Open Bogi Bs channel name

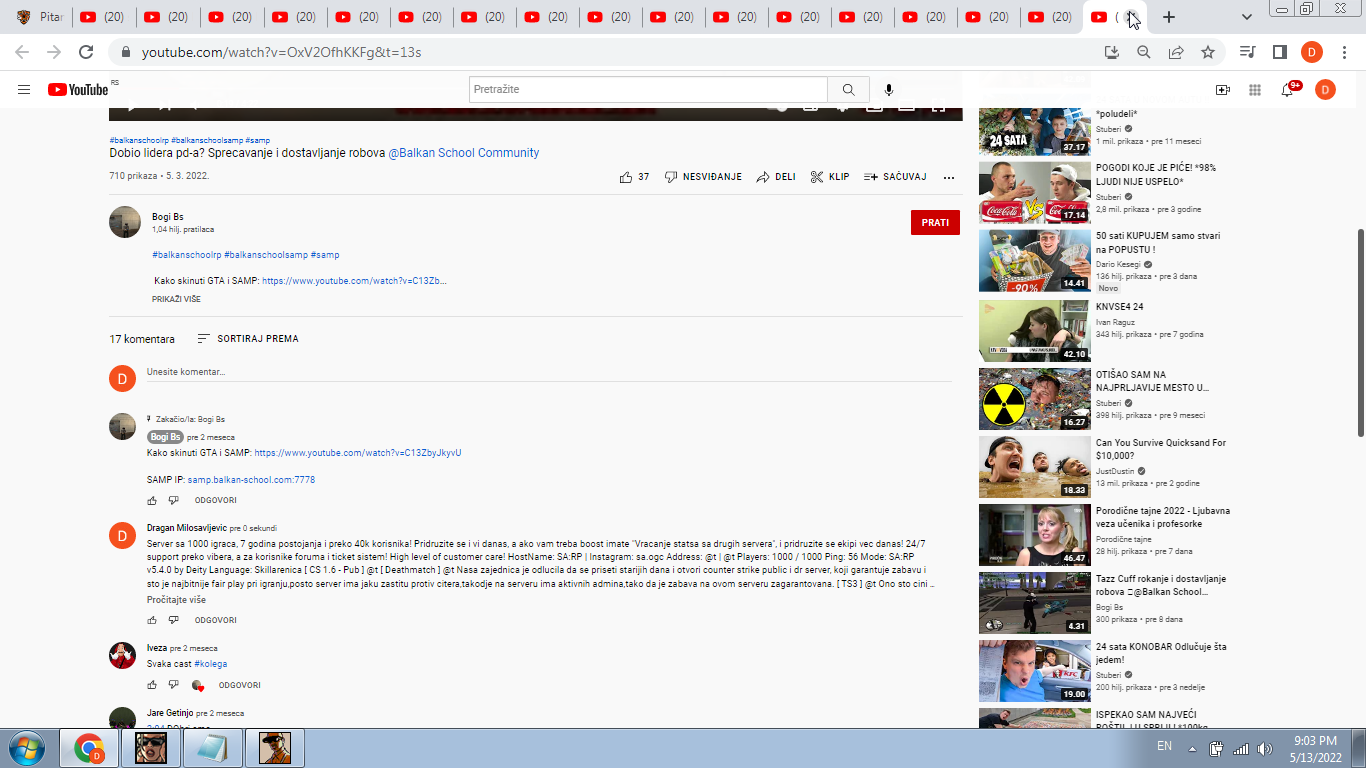pyautogui.click(x=167, y=217)
